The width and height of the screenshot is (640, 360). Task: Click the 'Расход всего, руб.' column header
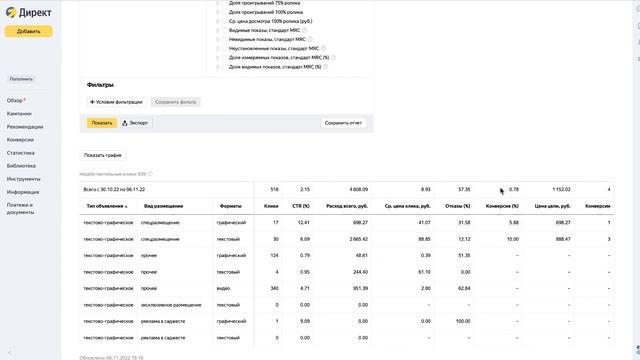pyautogui.click(x=347, y=207)
